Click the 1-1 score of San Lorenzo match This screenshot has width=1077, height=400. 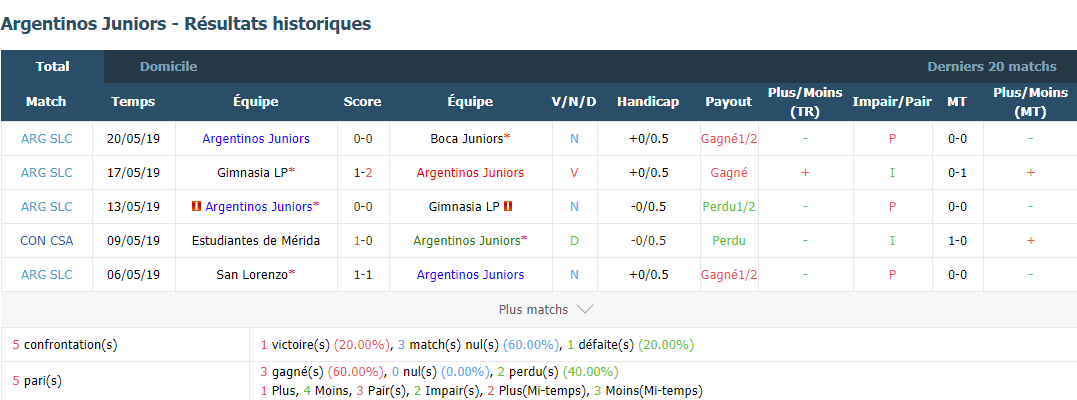pyautogui.click(x=363, y=274)
